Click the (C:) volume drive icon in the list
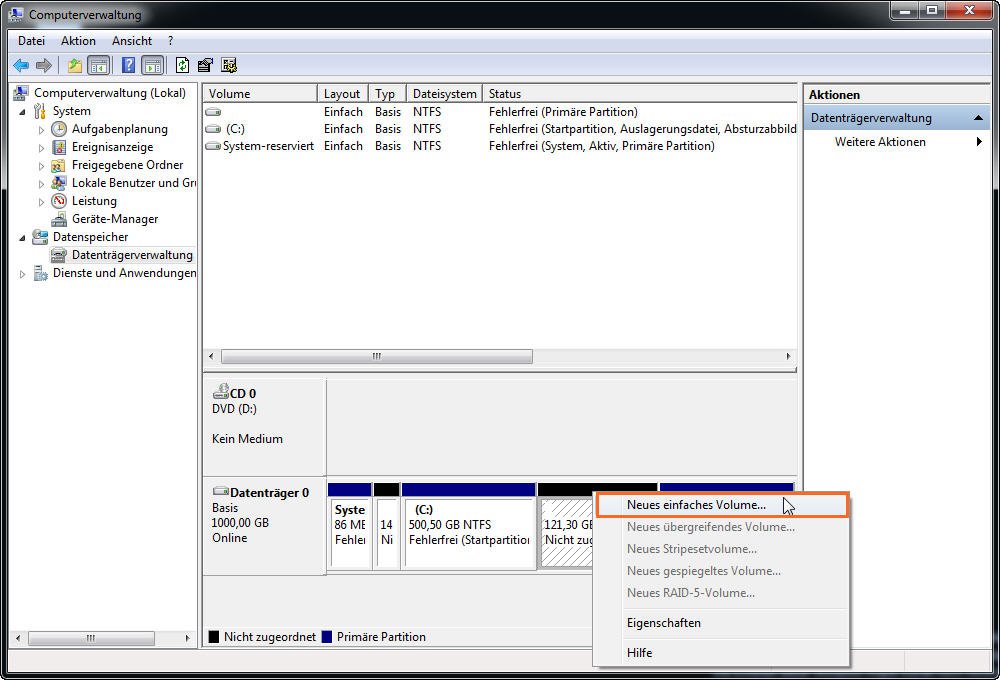Screen dimensions: 1000x680 click(213, 129)
